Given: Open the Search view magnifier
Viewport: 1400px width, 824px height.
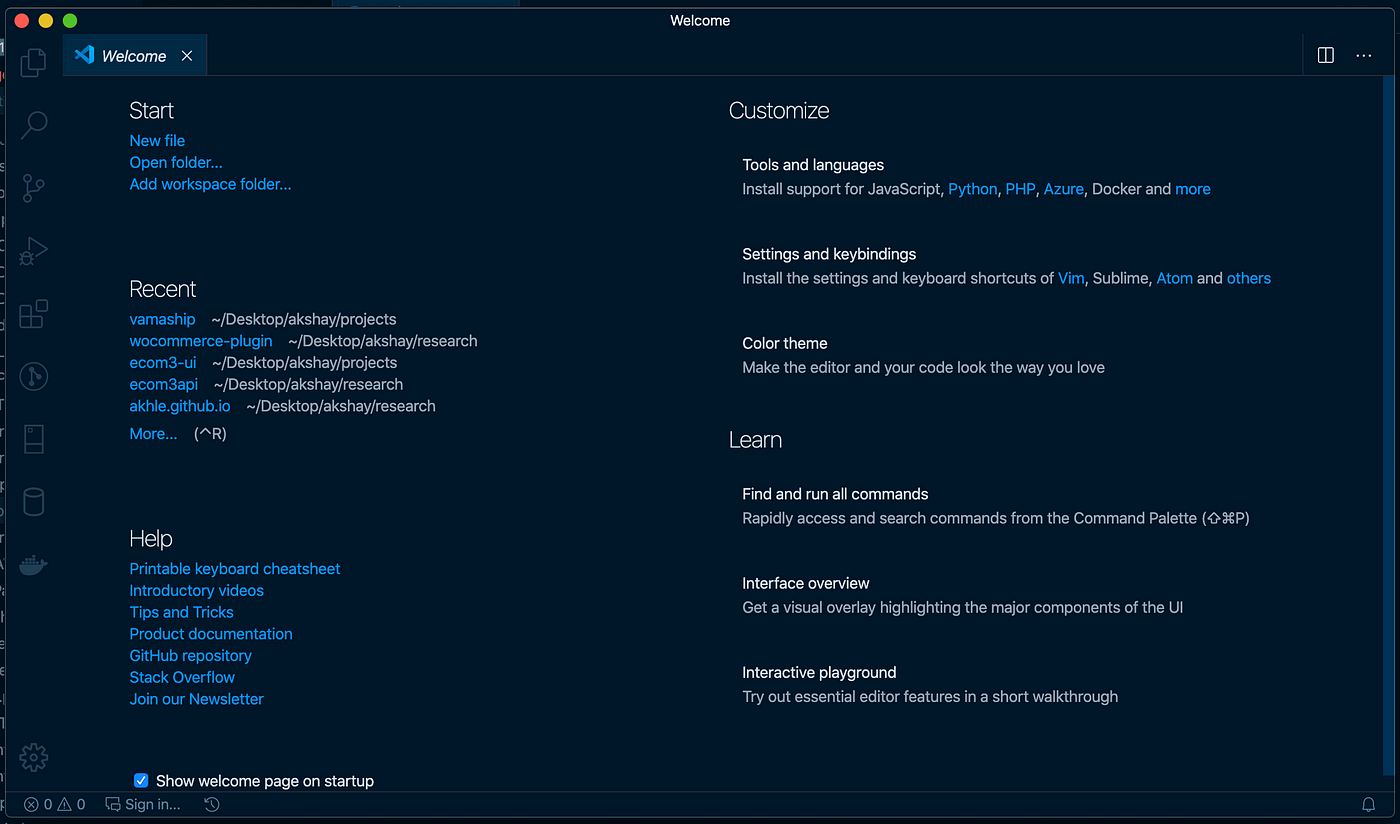Looking at the screenshot, I should 33,124.
